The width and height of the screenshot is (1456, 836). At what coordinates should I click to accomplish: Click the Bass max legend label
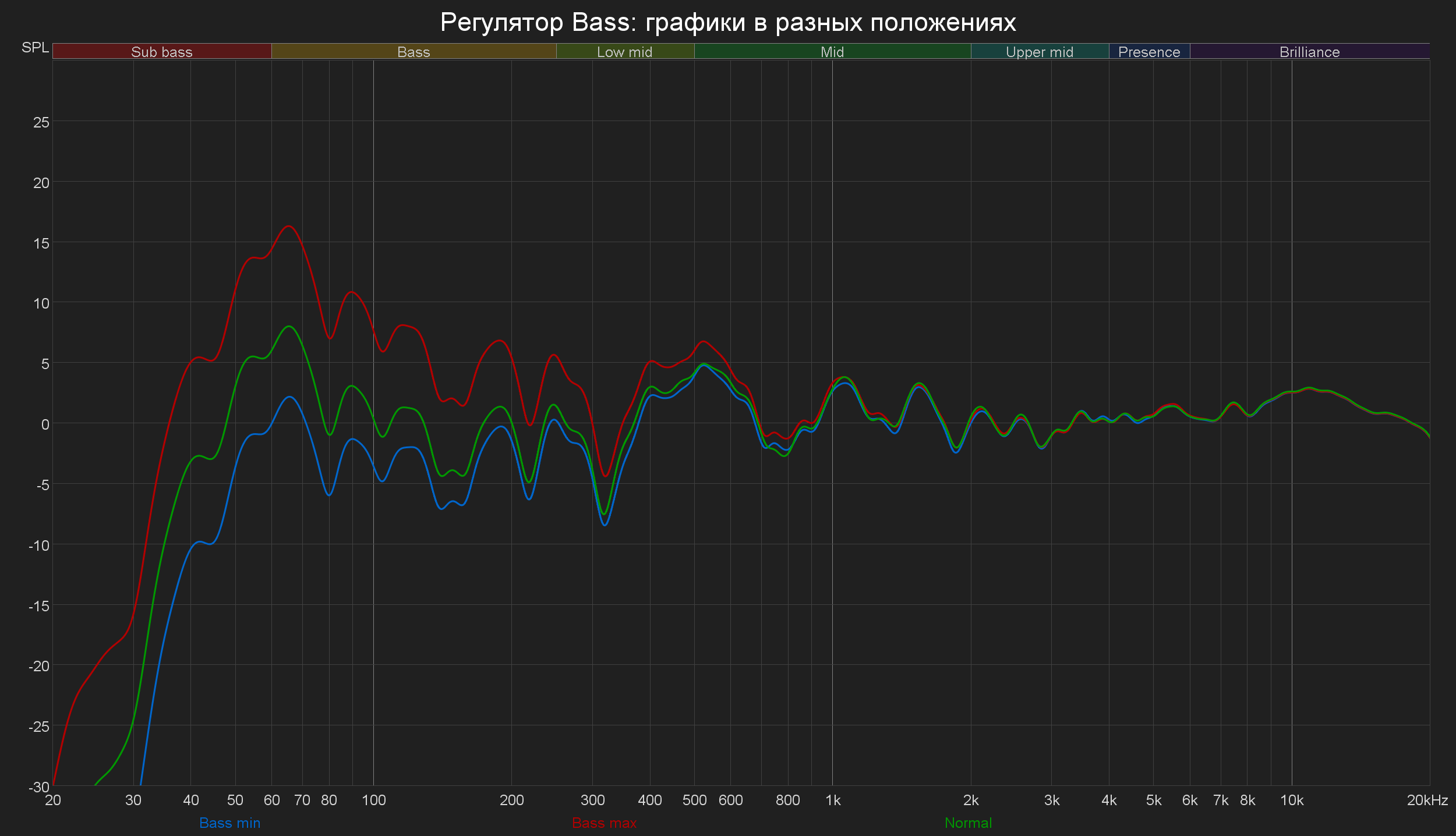coord(604,823)
